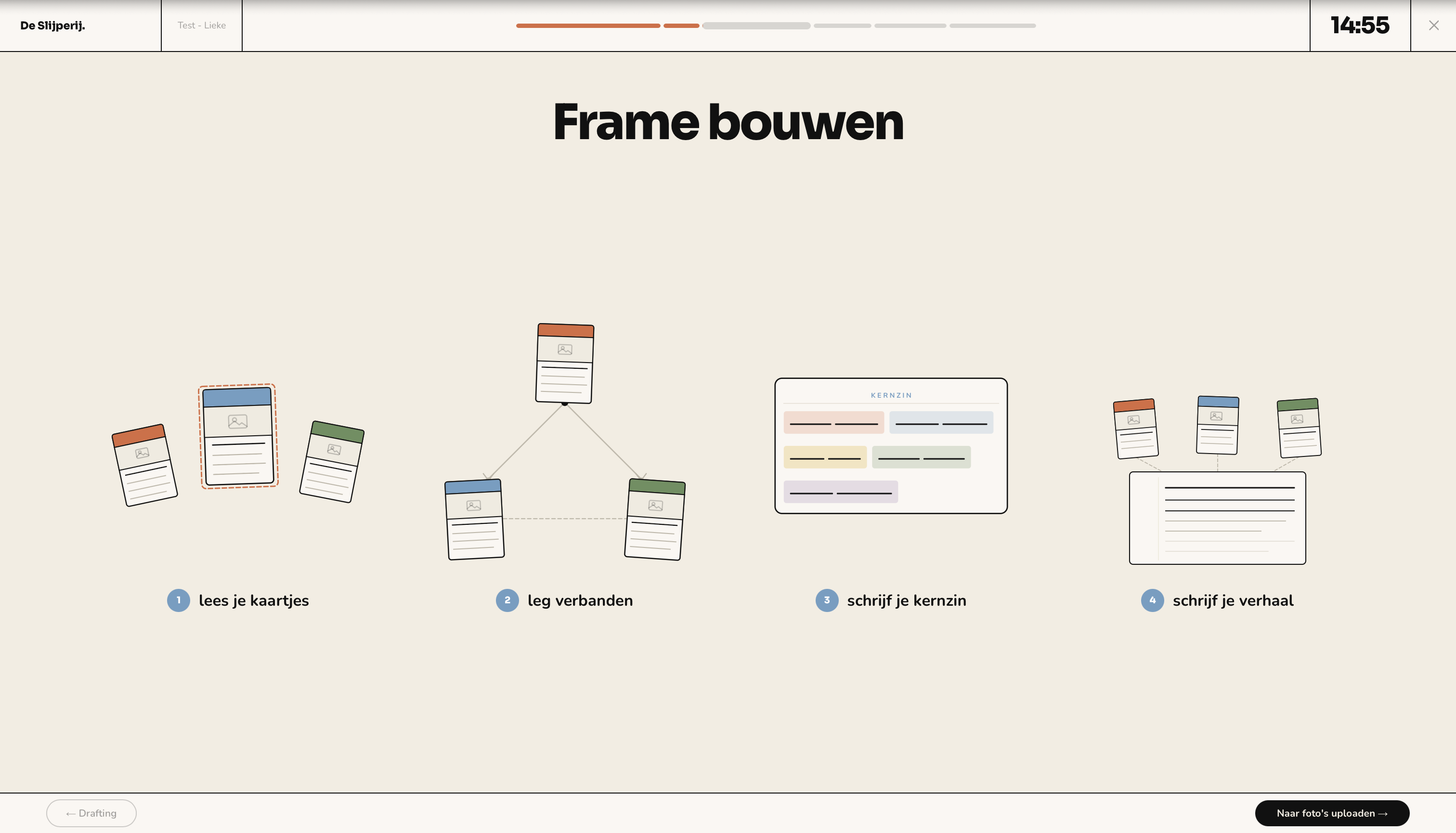Click the blue block in the Kernzin panel
Viewport: 1456px width, 833px height.
point(941,423)
